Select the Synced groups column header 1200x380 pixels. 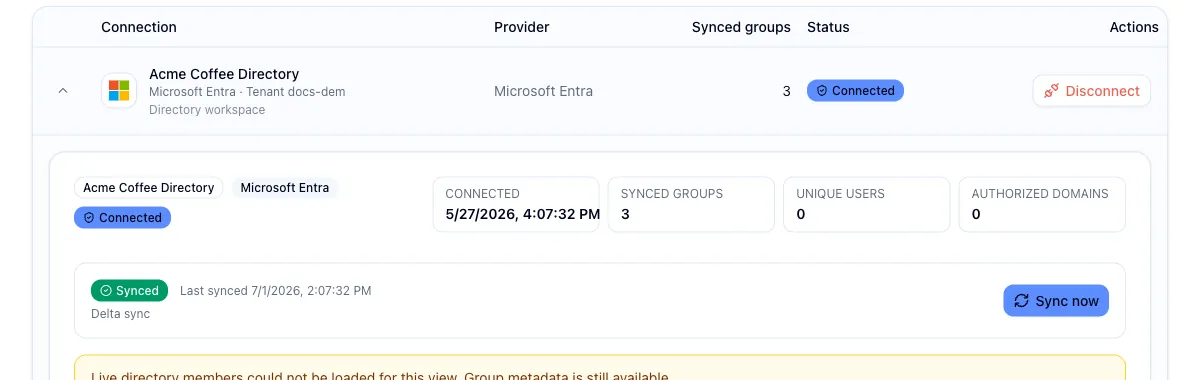click(x=741, y=27)
